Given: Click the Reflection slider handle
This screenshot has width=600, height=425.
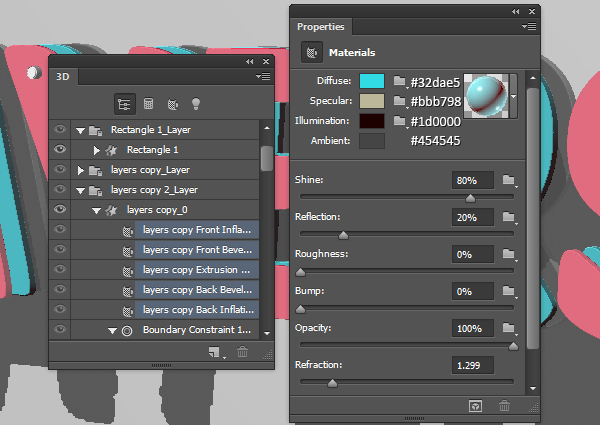Looking at the screenshot, I should tap(343, 235).
